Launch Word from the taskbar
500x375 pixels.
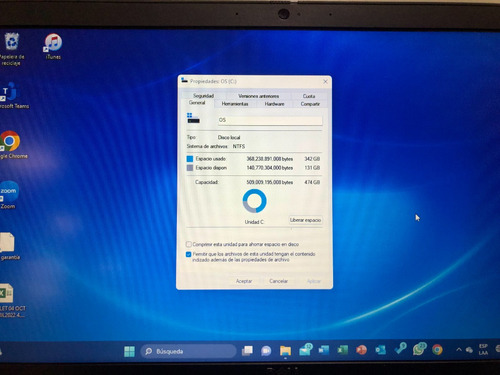pos(324,350)
